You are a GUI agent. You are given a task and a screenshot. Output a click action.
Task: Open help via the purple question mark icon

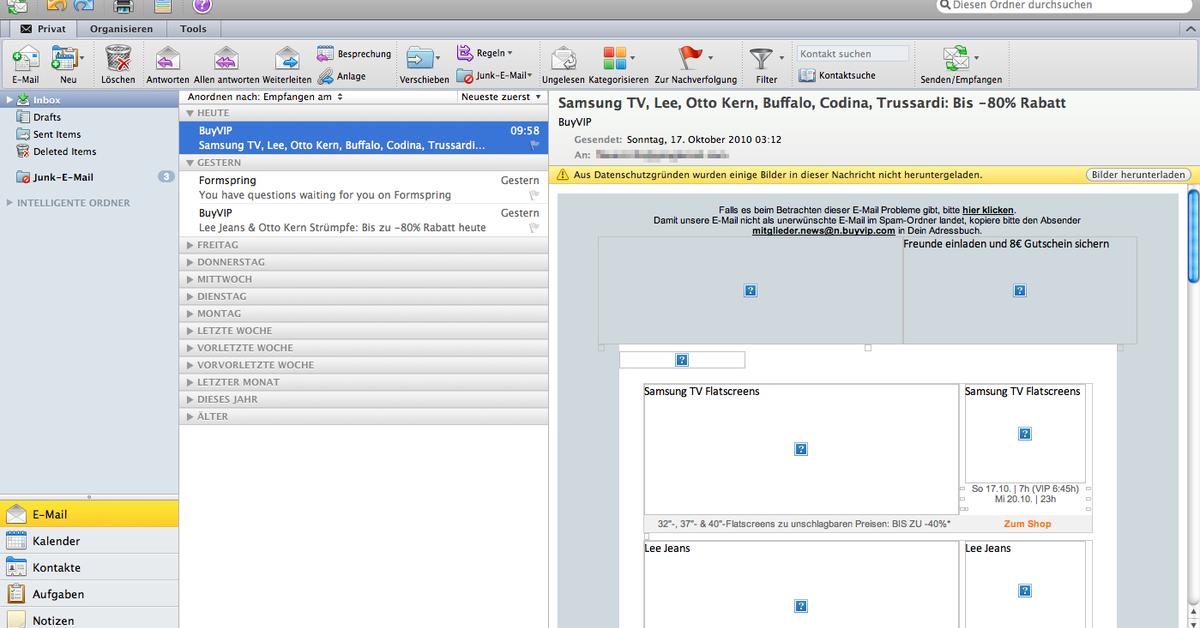[x=201, y=6]
